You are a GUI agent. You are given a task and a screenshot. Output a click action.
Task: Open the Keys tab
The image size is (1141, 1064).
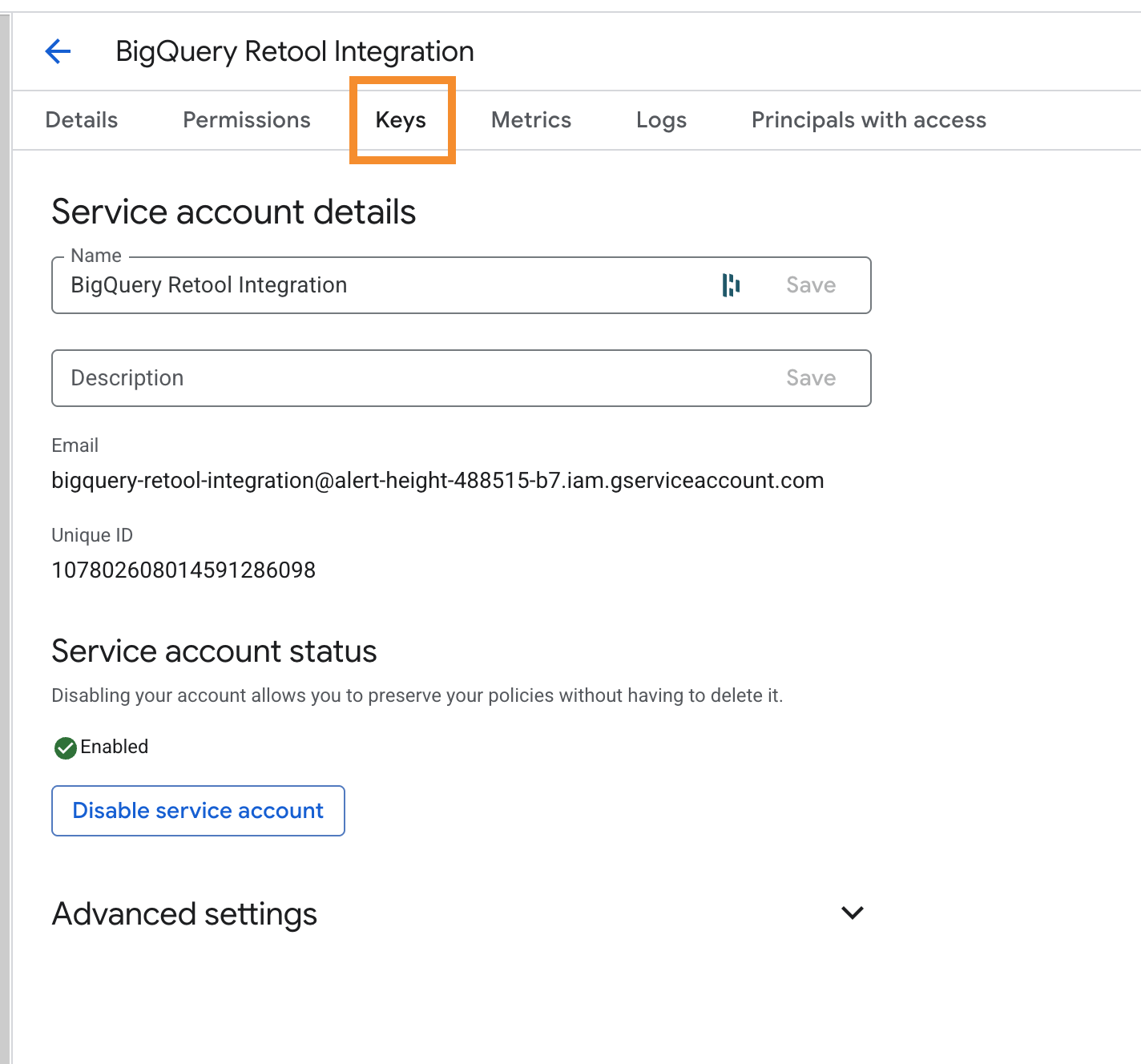[x=401, y=120]
